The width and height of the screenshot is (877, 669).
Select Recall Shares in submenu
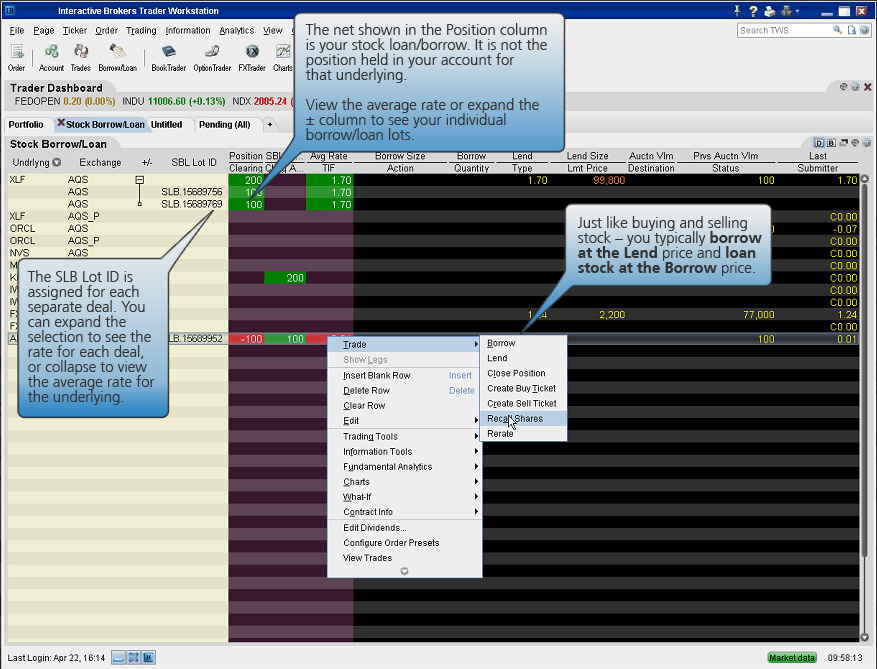coord(523,418)
